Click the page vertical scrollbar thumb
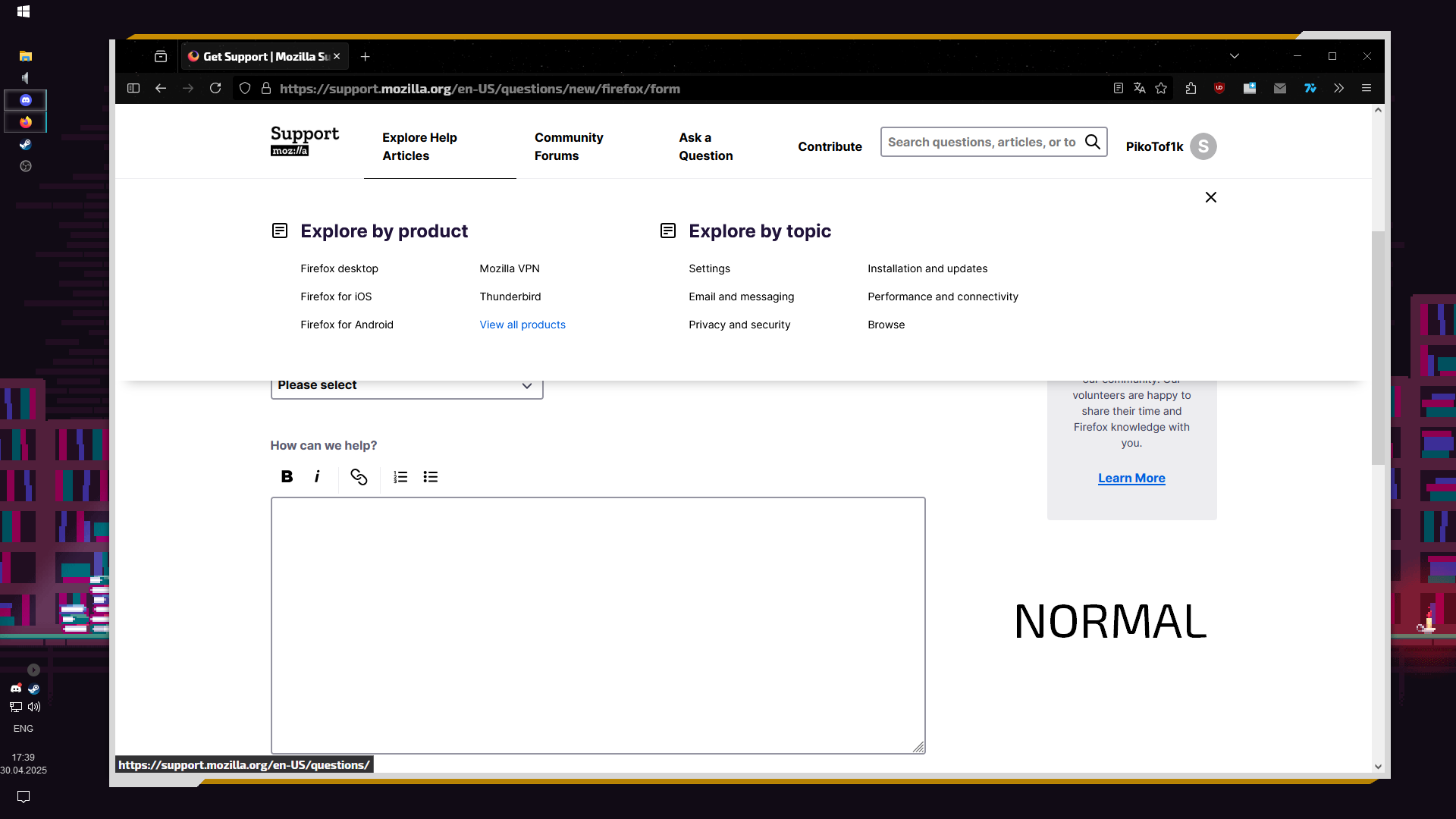This screenshot has width=1456, height=819. [1378, 349]
